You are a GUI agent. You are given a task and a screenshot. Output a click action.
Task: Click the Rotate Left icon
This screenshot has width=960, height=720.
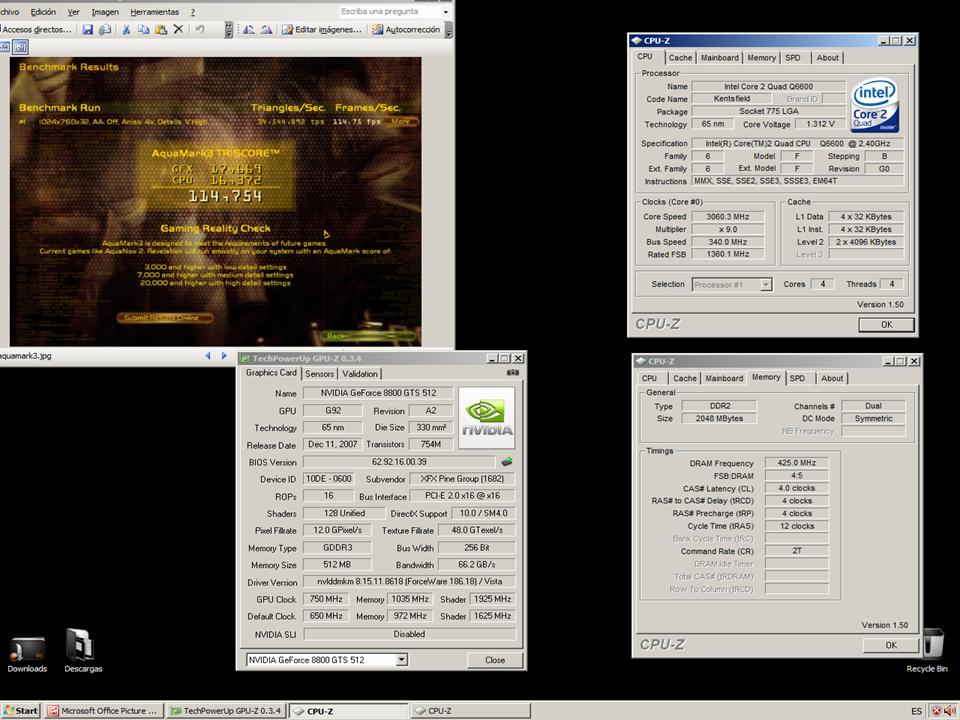[x=249, y=29]
